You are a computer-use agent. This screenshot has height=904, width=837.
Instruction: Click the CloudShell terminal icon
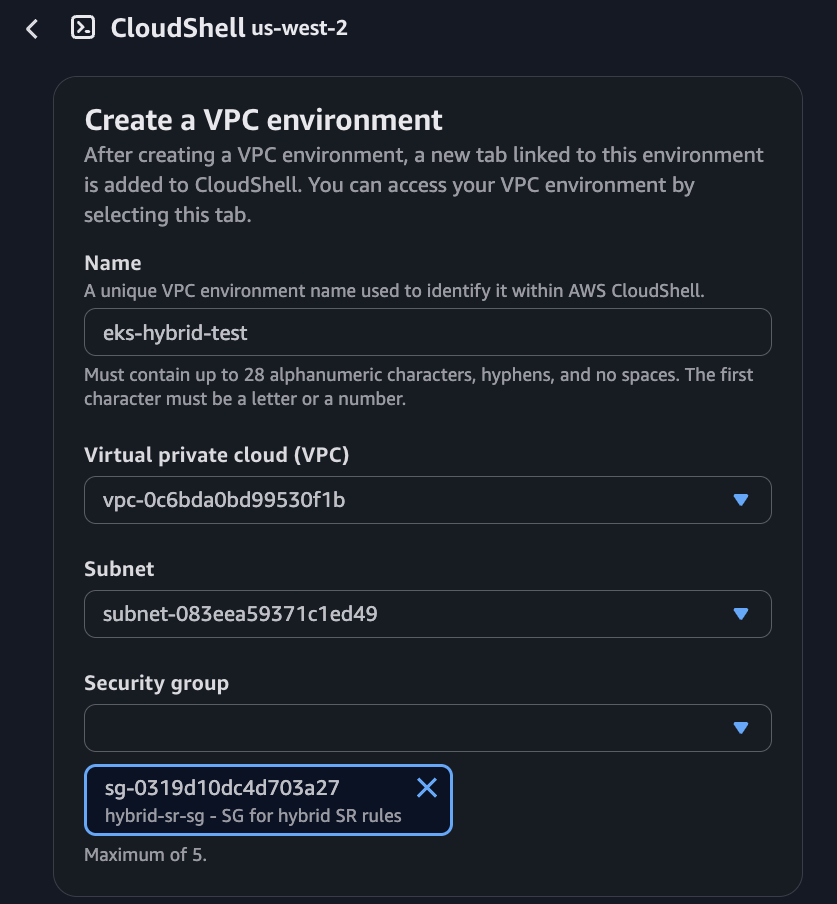click(83, 28)
